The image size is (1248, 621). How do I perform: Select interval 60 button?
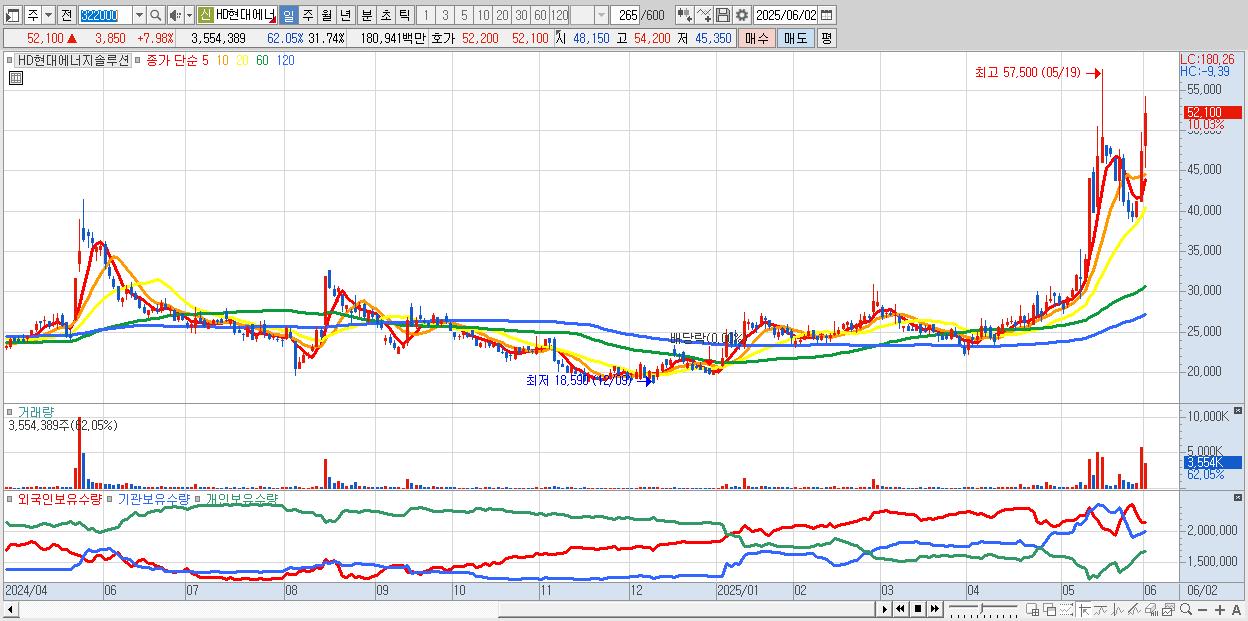click(x=540, y=15)
